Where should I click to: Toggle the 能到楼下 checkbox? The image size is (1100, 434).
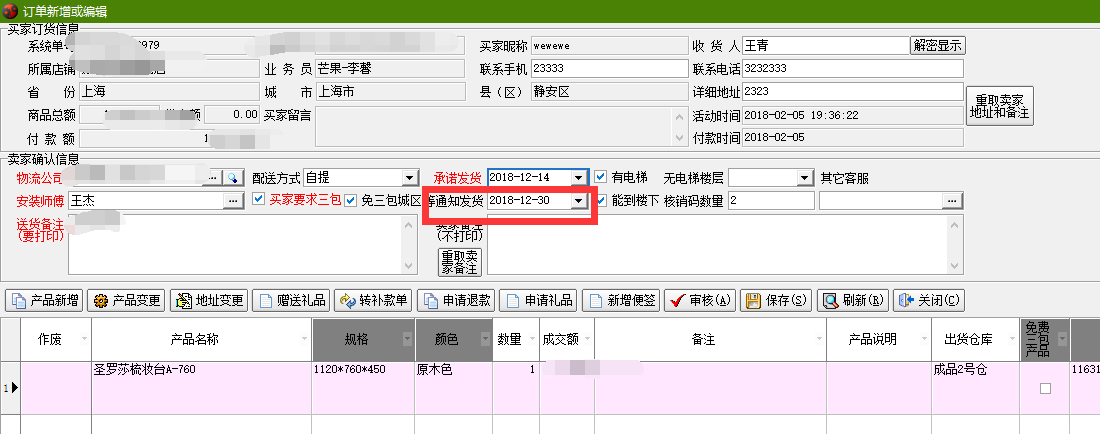tap(601, 200)
